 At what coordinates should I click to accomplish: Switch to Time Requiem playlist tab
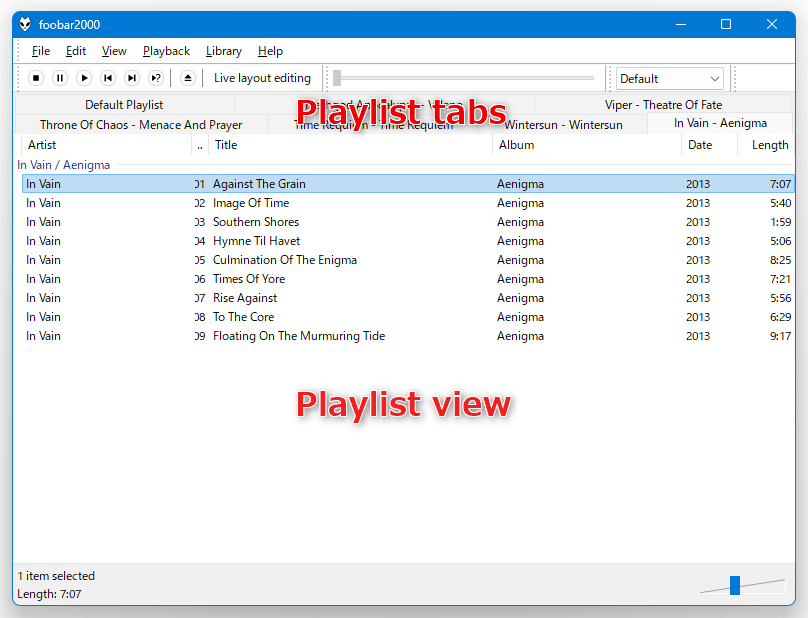374,125
